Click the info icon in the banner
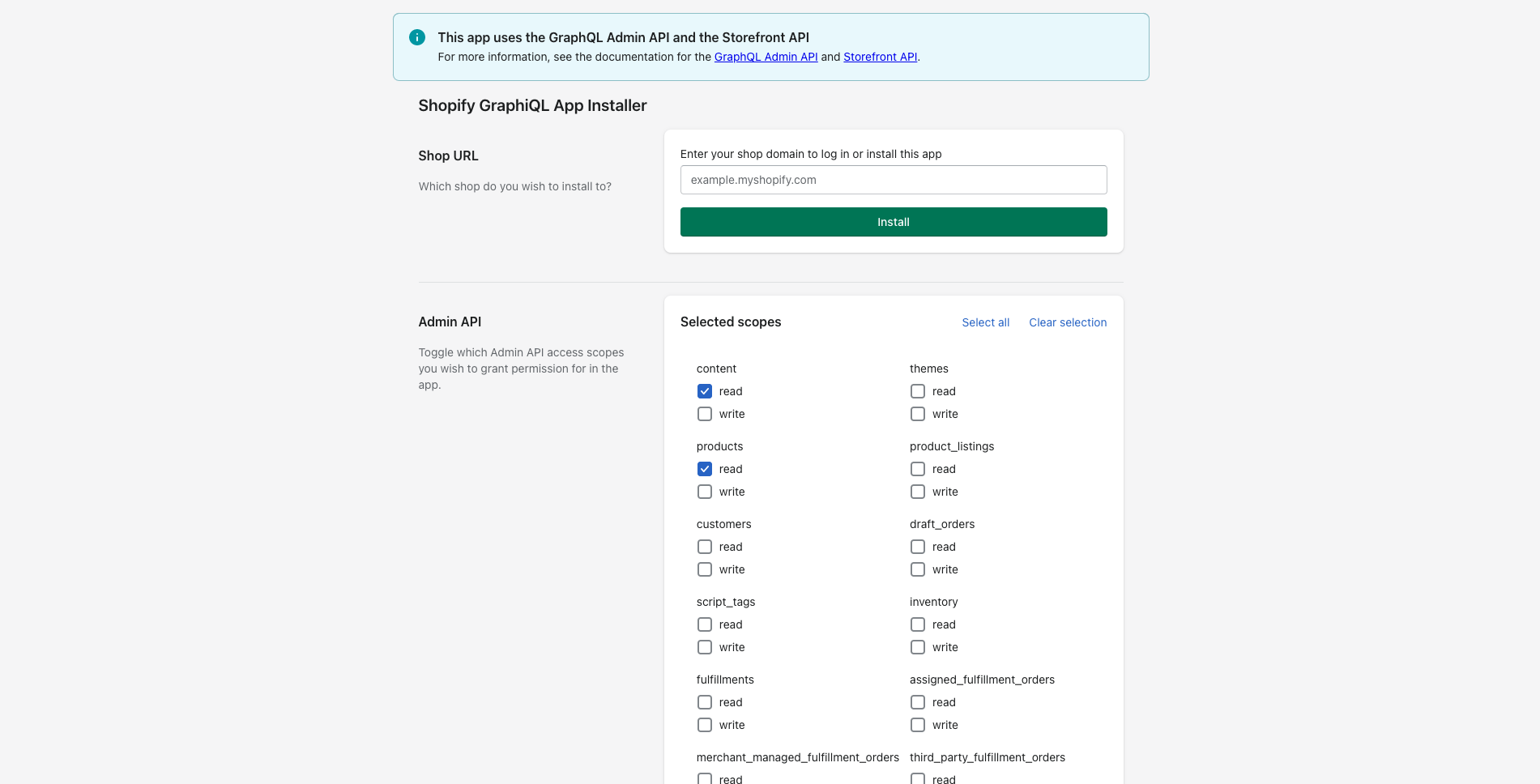Screen dimensions: 1540x784 pos(417,37)
